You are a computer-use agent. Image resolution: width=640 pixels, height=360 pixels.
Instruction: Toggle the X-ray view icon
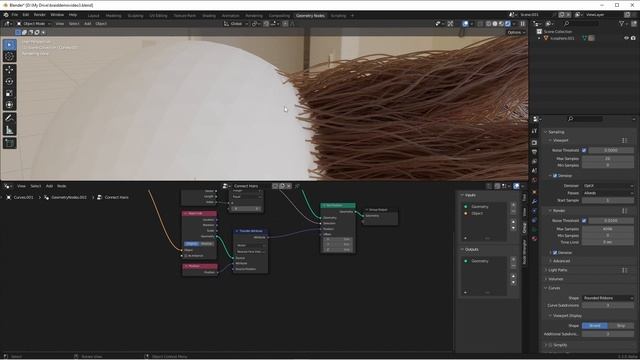pyautogui.click(x=480, y=24)
